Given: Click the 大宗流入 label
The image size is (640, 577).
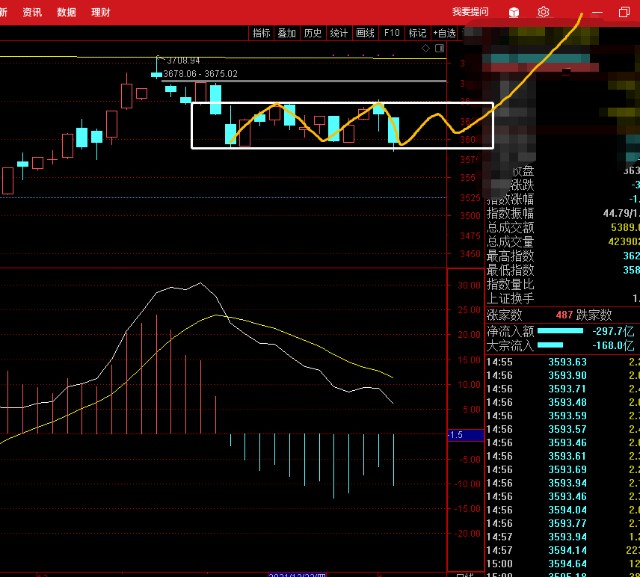Looking at the screenshot, I should [x=510, y=346].
